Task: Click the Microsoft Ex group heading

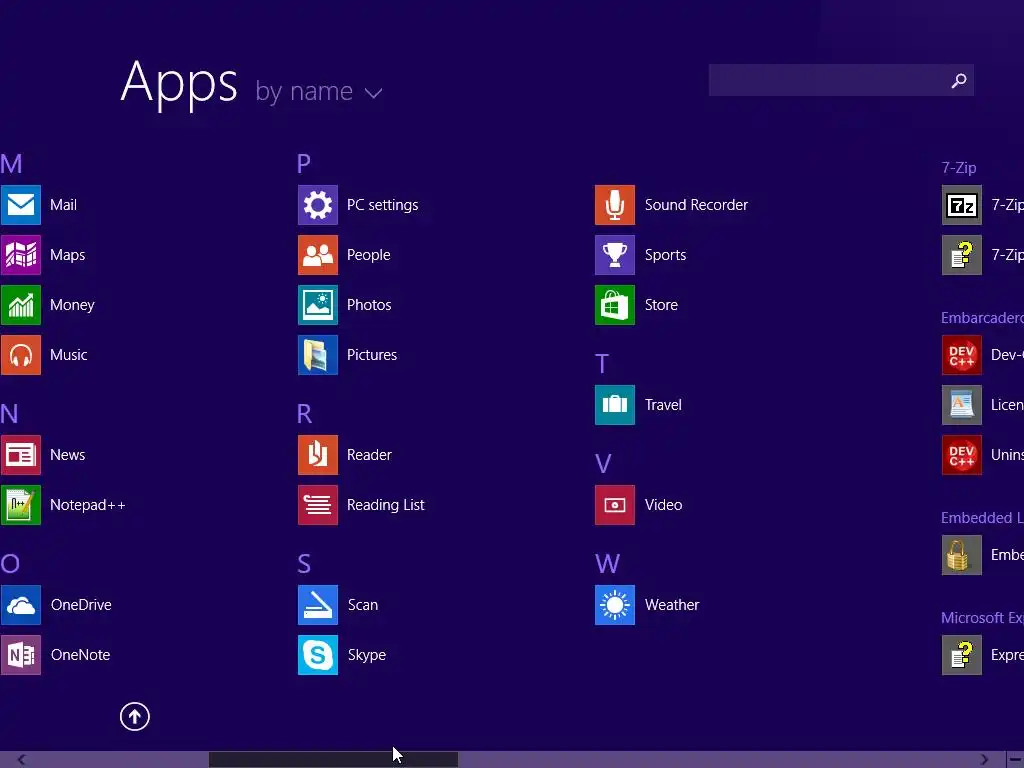Action: click(982, 618)
